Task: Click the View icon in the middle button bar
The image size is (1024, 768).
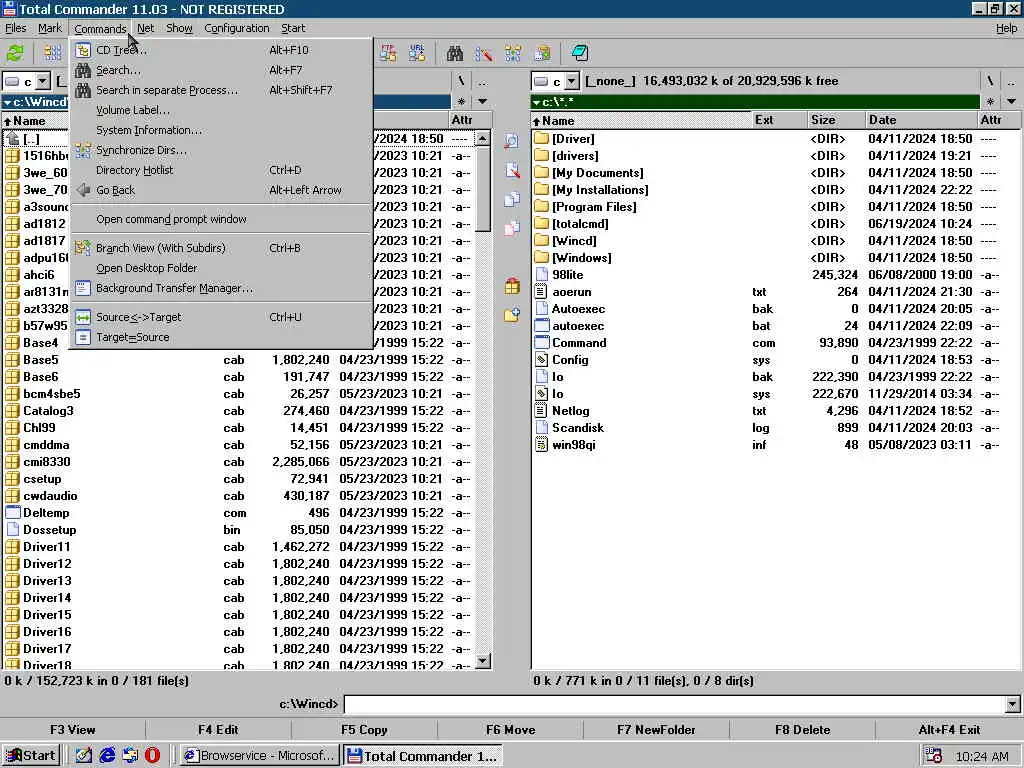Action: 511,141
